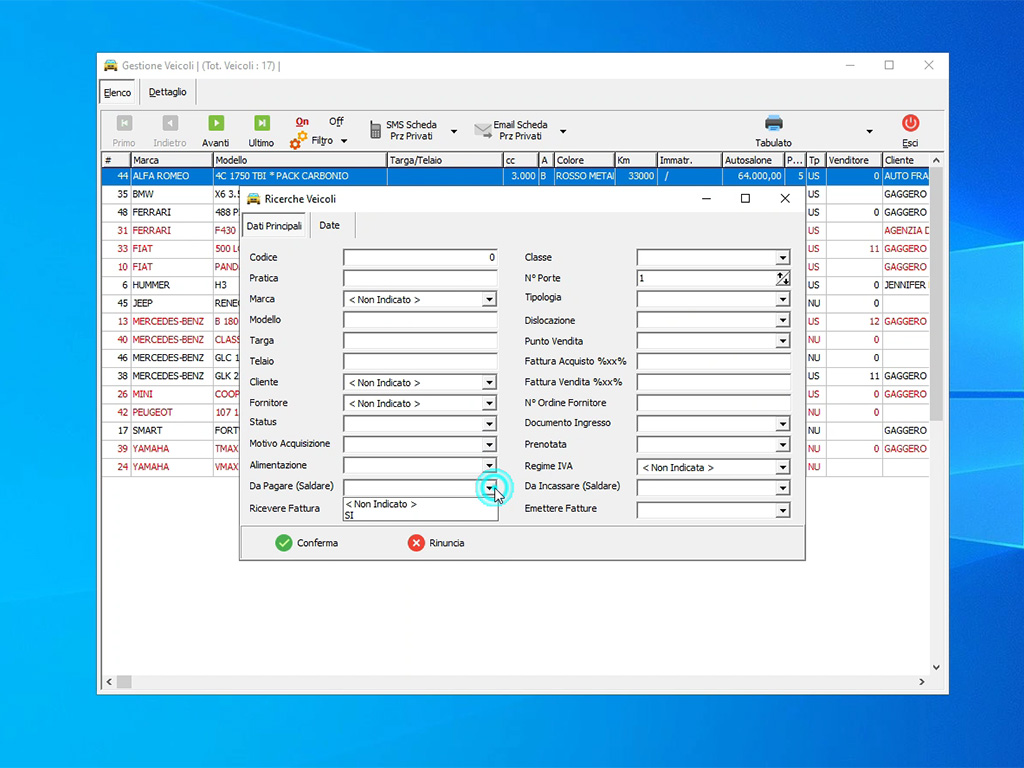Expand the SMS Scheda options arrow

(x=454, y=131)
